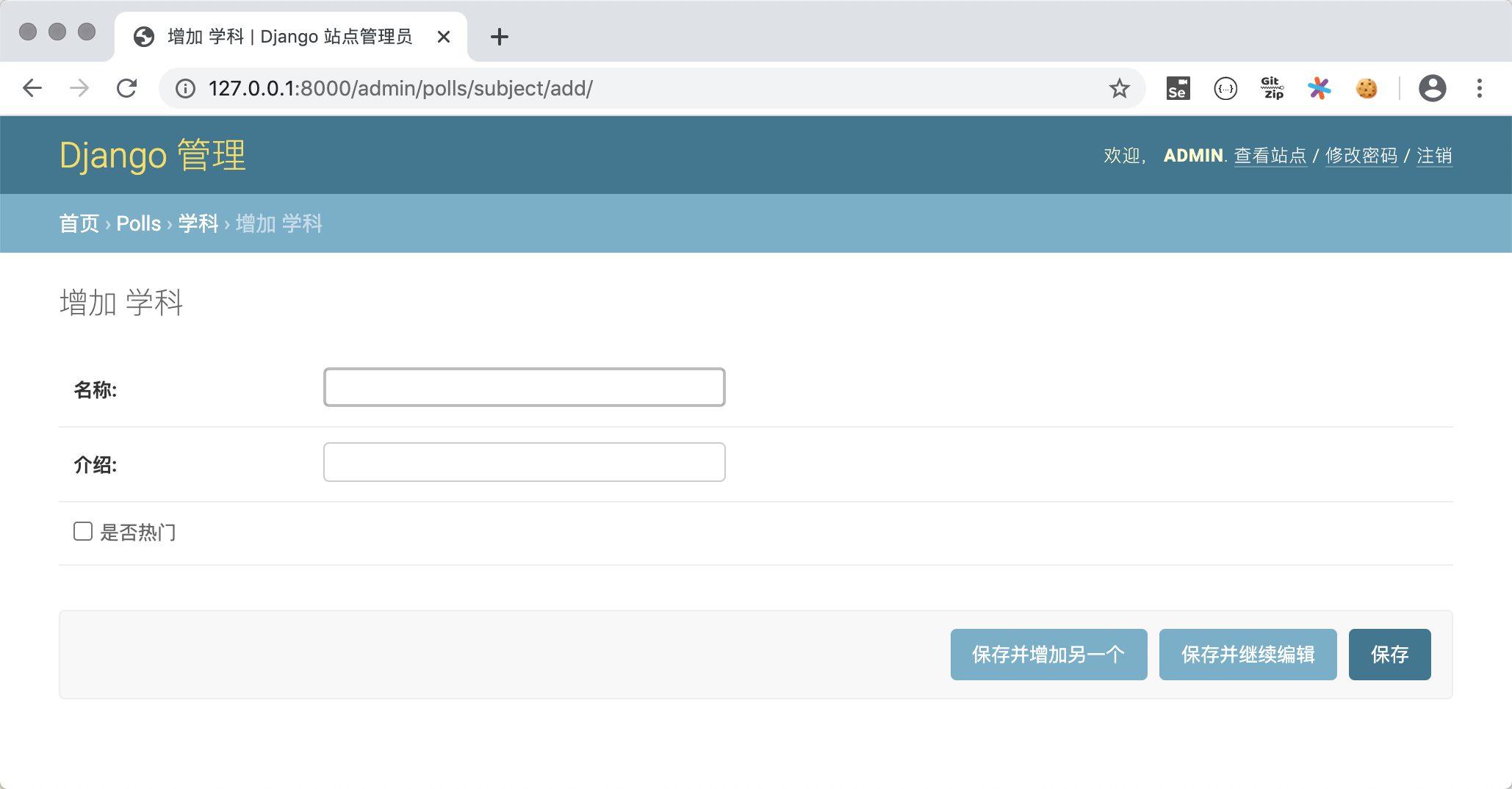This screenshot has height=789, width=1512.
Task: Navigate back with the back arrow
Action: 32,88
